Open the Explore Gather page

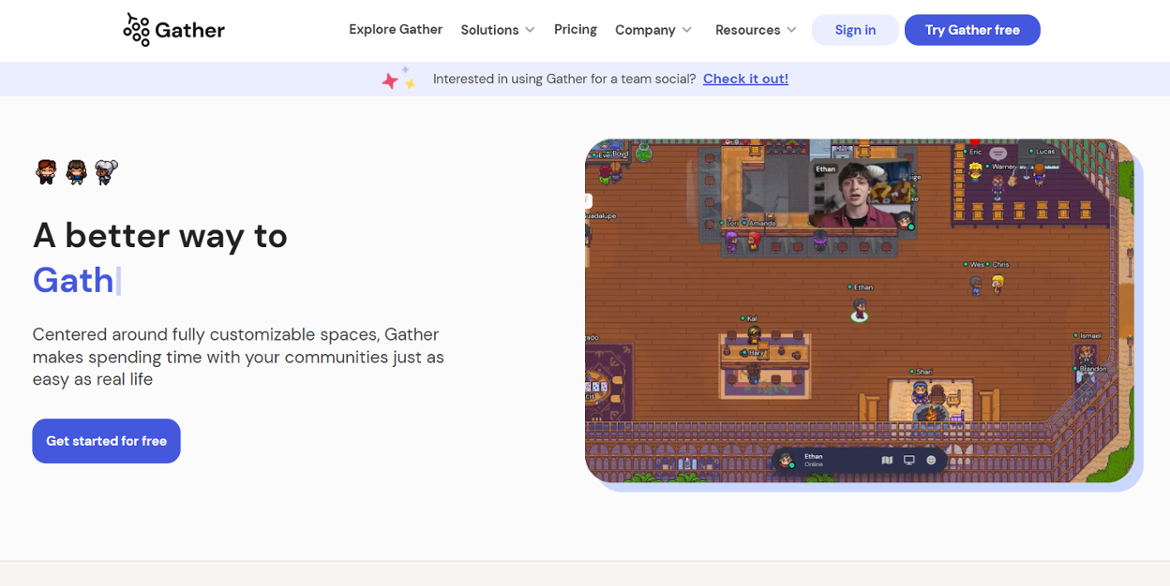[395, 29]
